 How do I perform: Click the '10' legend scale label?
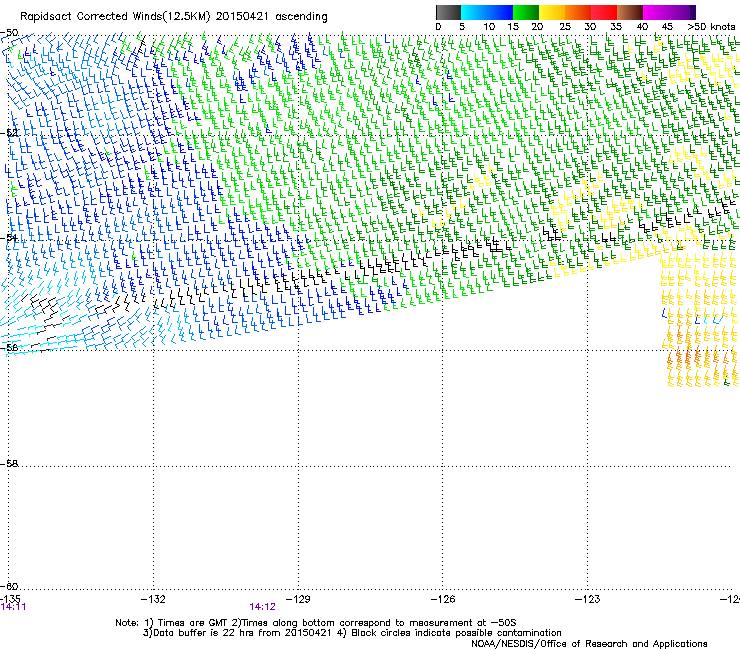[489, 27]
